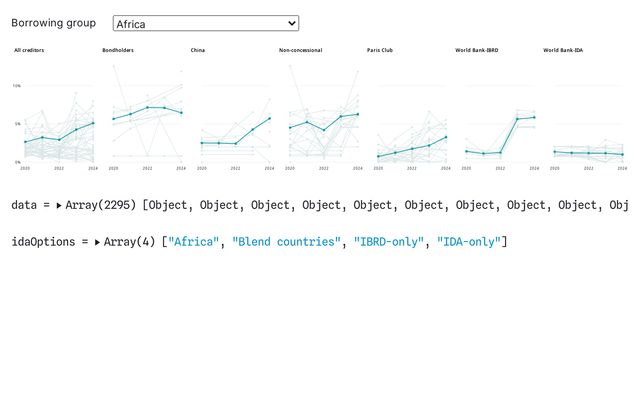Click the World Bank-IBRD chart title
This screenshot has height=400, width=640.
pyautogui.click(x=477, y=50)
